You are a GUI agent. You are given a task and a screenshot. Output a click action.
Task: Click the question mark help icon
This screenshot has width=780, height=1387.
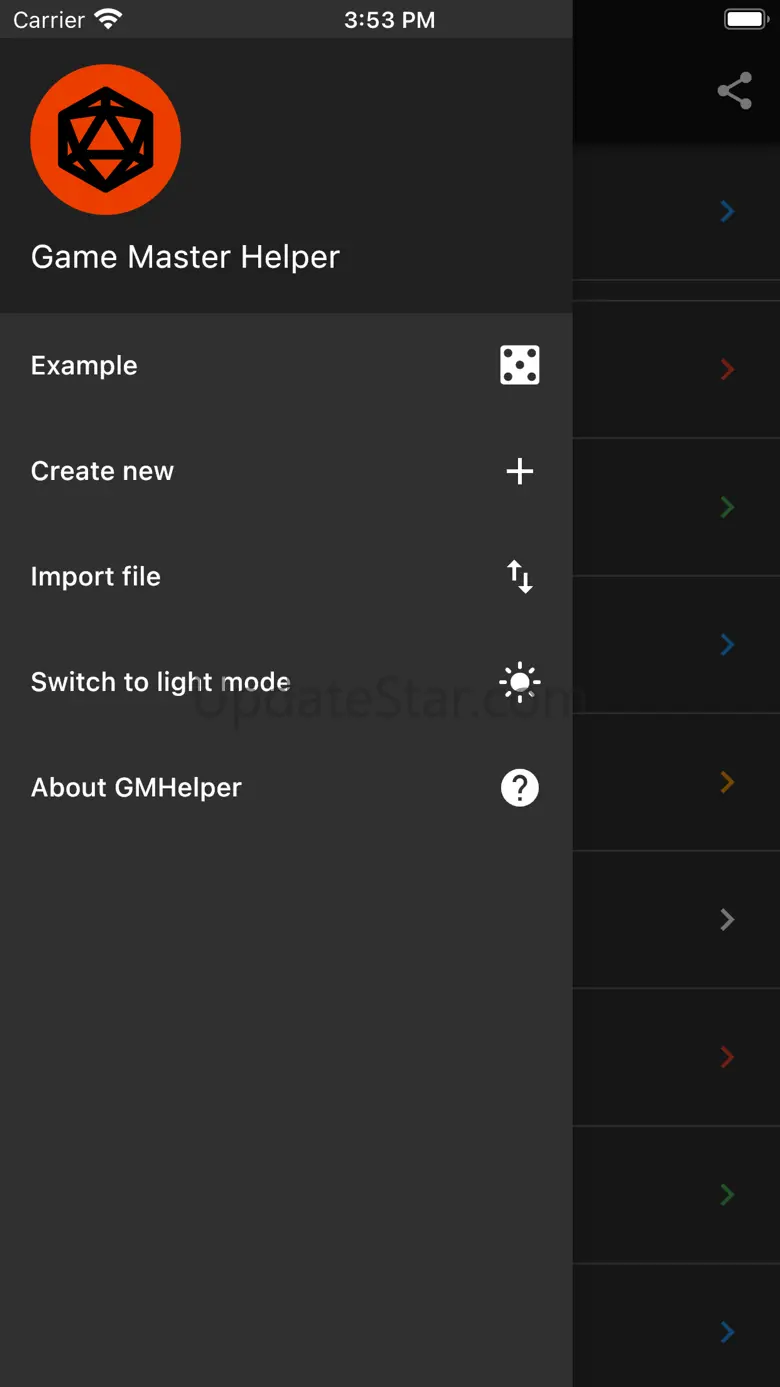coord(520,788)
